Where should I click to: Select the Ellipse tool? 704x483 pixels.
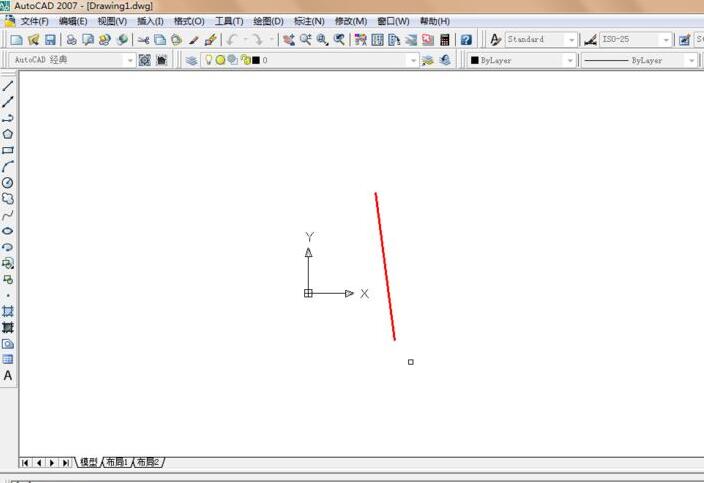click(x=8, y=231)
